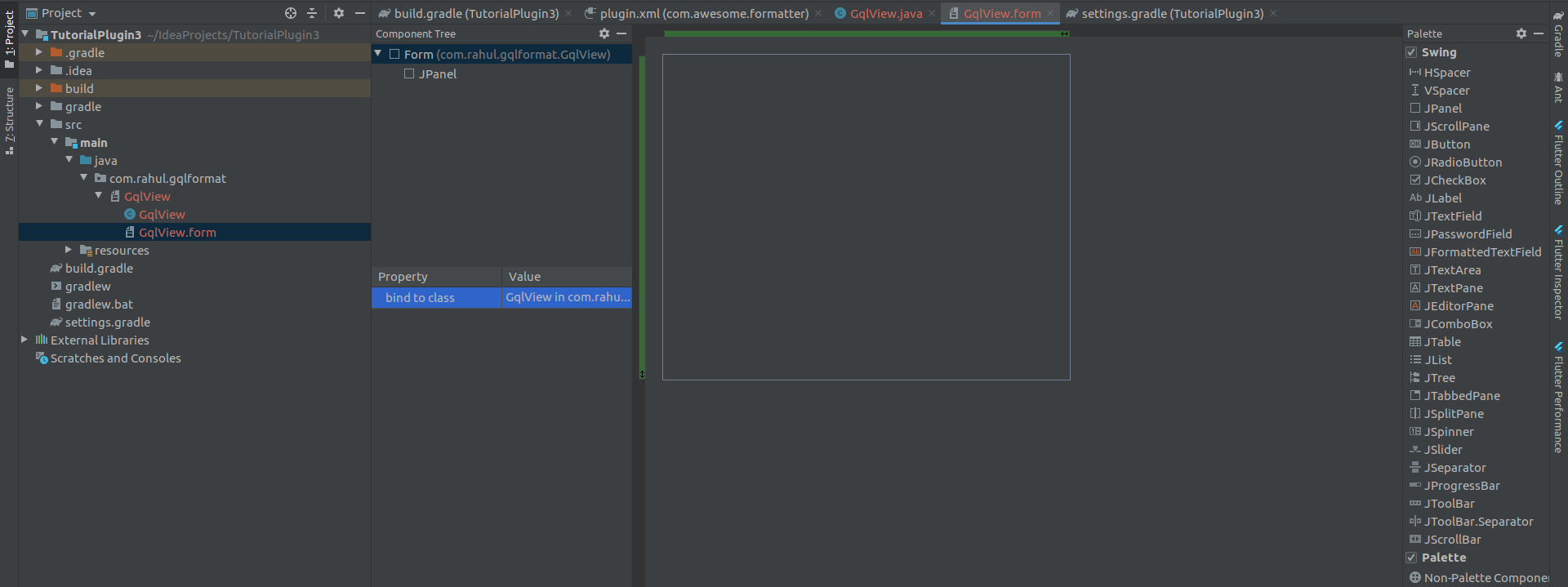The height and width of the screenshot is (587, 1568).
Task: Select JProgressBar component in Palette
Action: (x=1454, y=486)
